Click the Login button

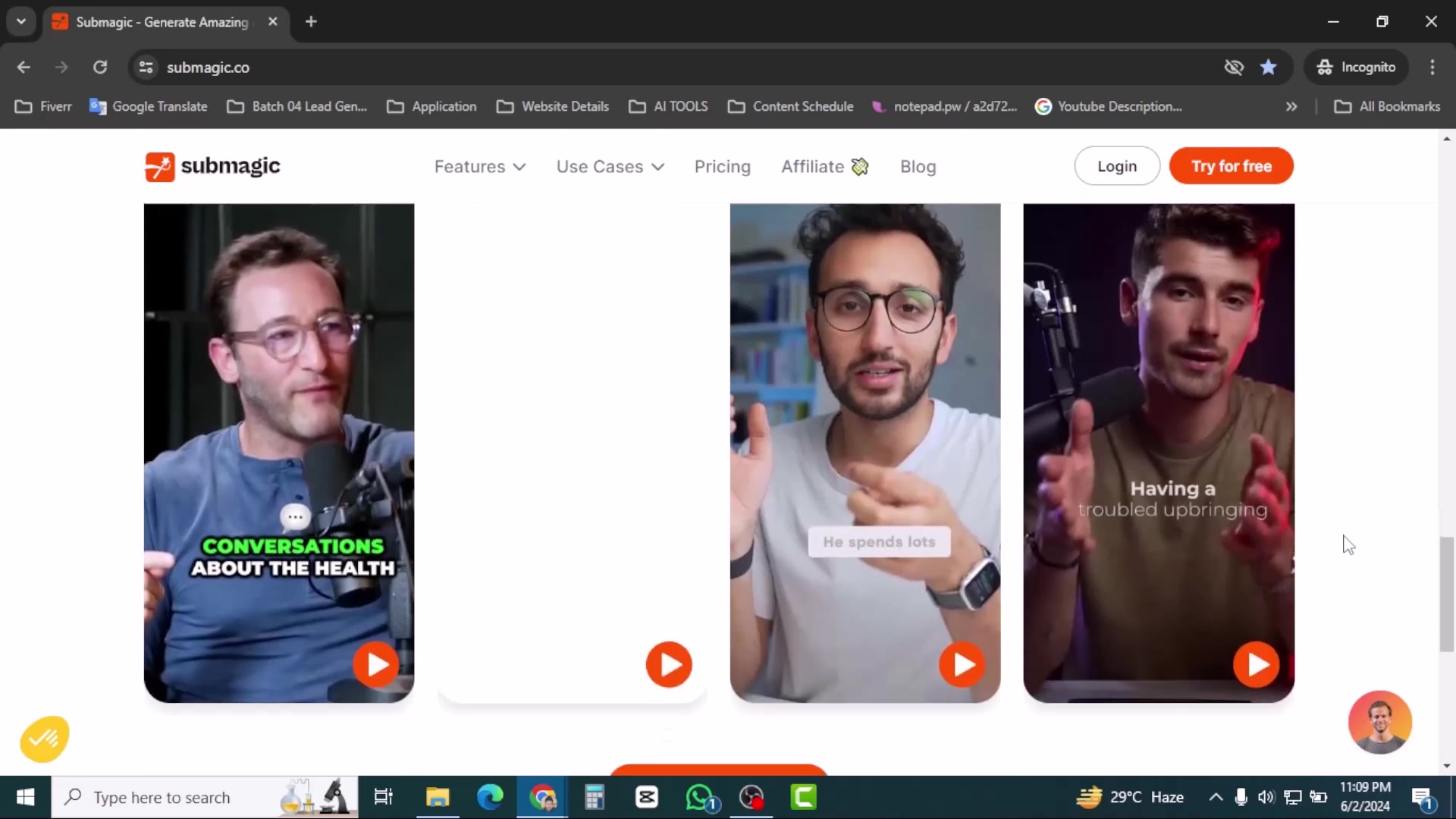1117,166
